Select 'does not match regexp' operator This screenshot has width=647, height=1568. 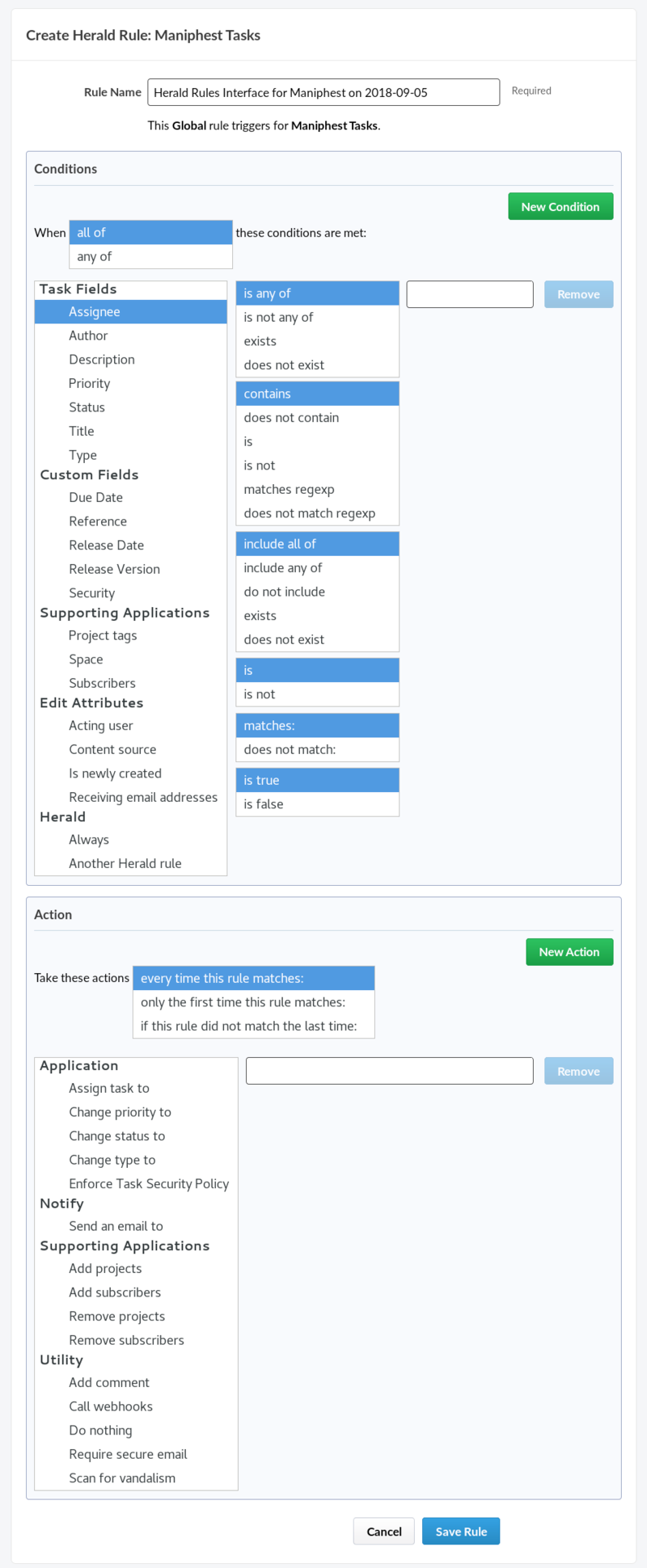click(x=318, y=513)
